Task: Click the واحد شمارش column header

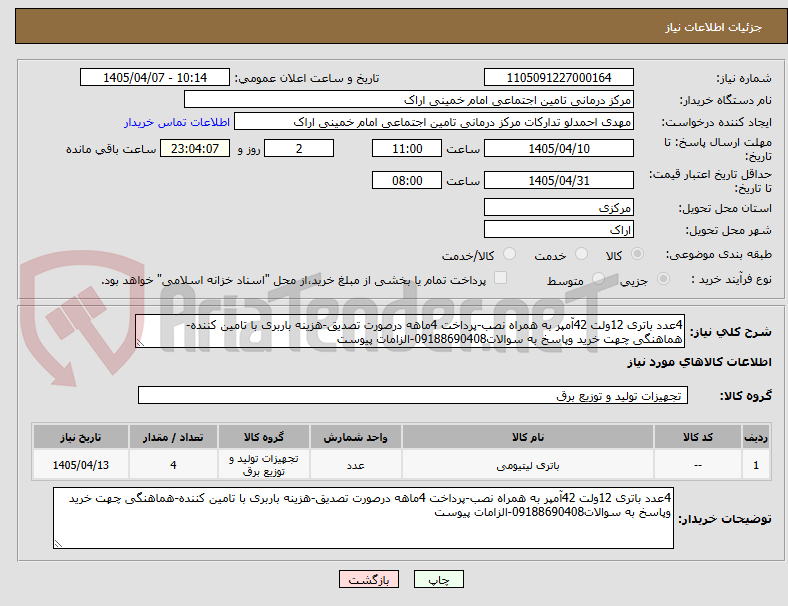Action: click(x=355, y=437)
